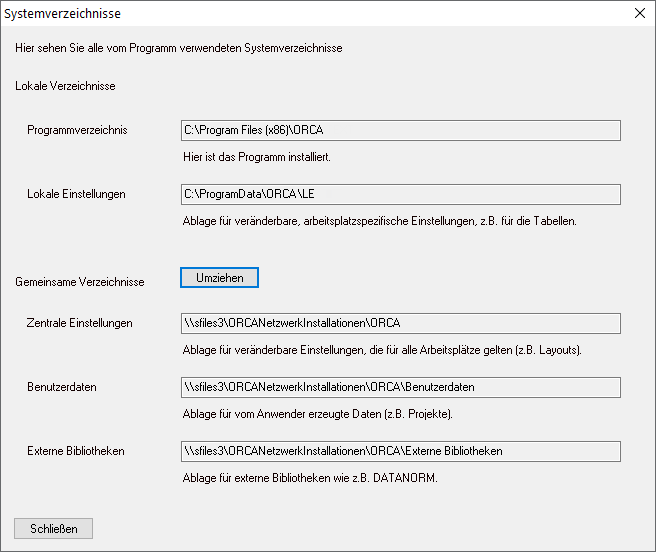This screenshot has height=552, width=656.
Task: Click the Lokale Verzeichnisse heading
Action: (x=65, y=86)
